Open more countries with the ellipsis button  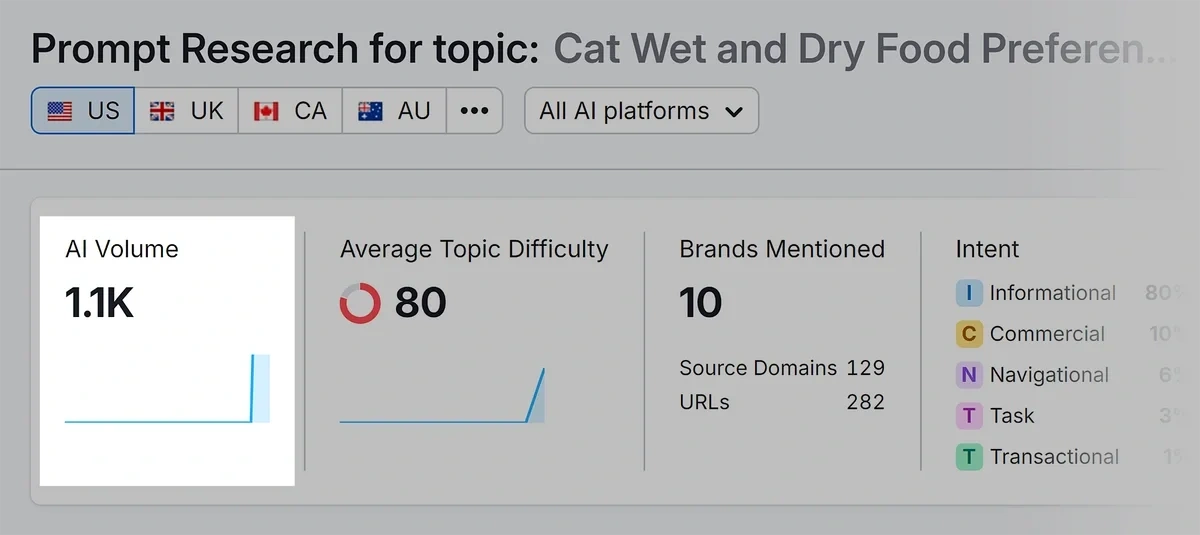pos(474,111)
